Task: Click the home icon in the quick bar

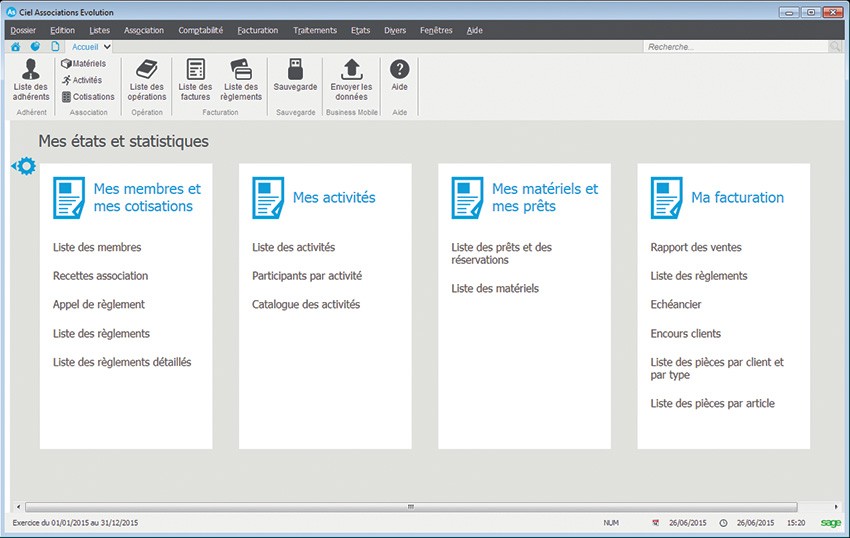Action: pyautogui.click(x=15, y=47)
